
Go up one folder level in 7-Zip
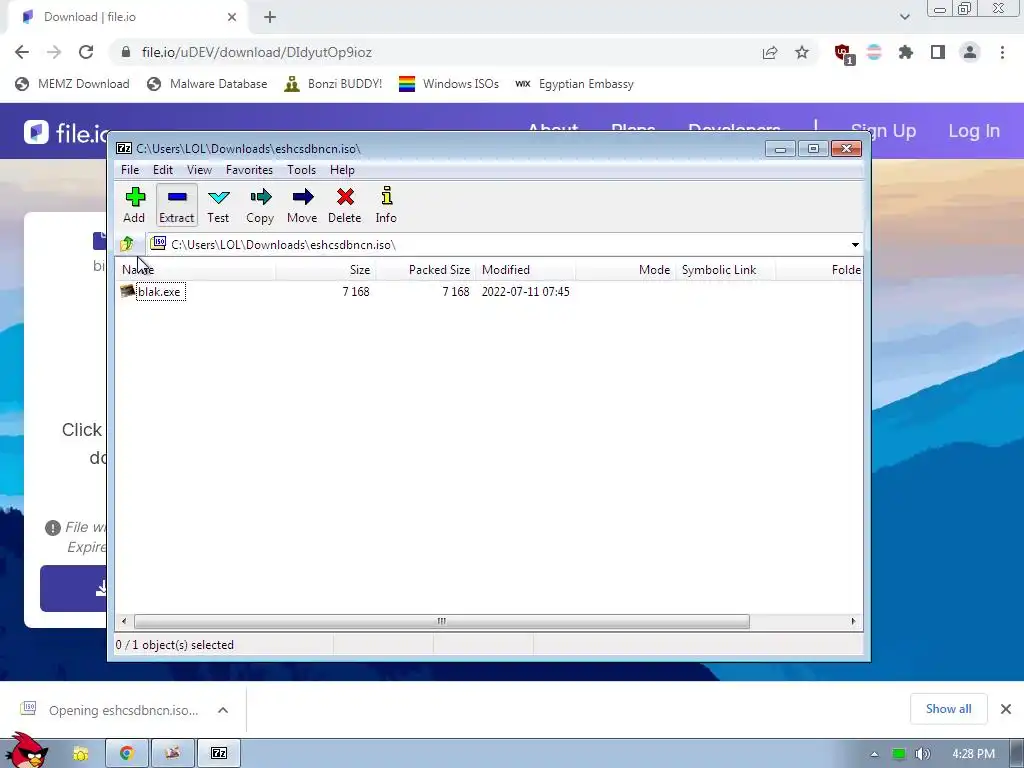click(x=127, y=244)
